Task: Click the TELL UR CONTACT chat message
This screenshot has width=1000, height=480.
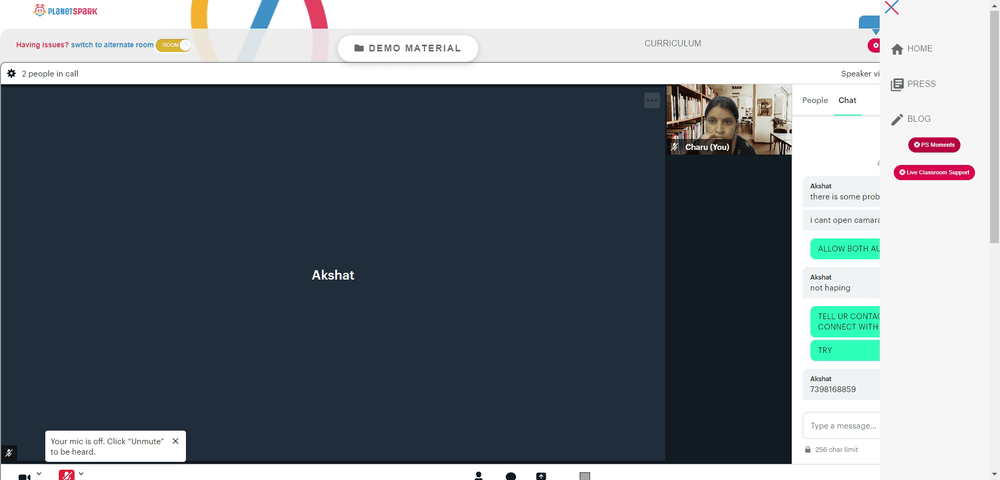Action: 845,321
